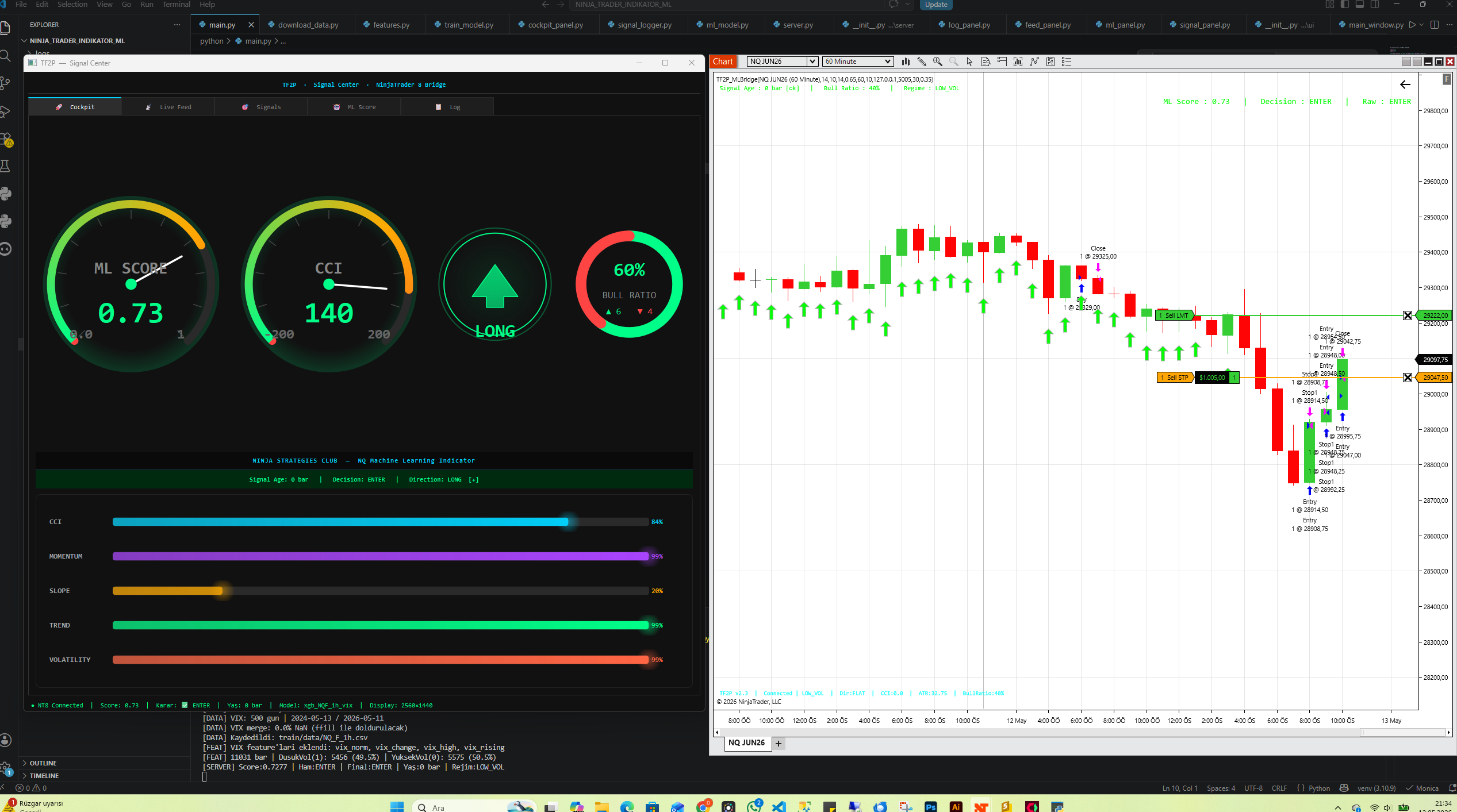Click the VS Code command center search box
Viewport: 1457px width, 812px height.
(727, 5)
